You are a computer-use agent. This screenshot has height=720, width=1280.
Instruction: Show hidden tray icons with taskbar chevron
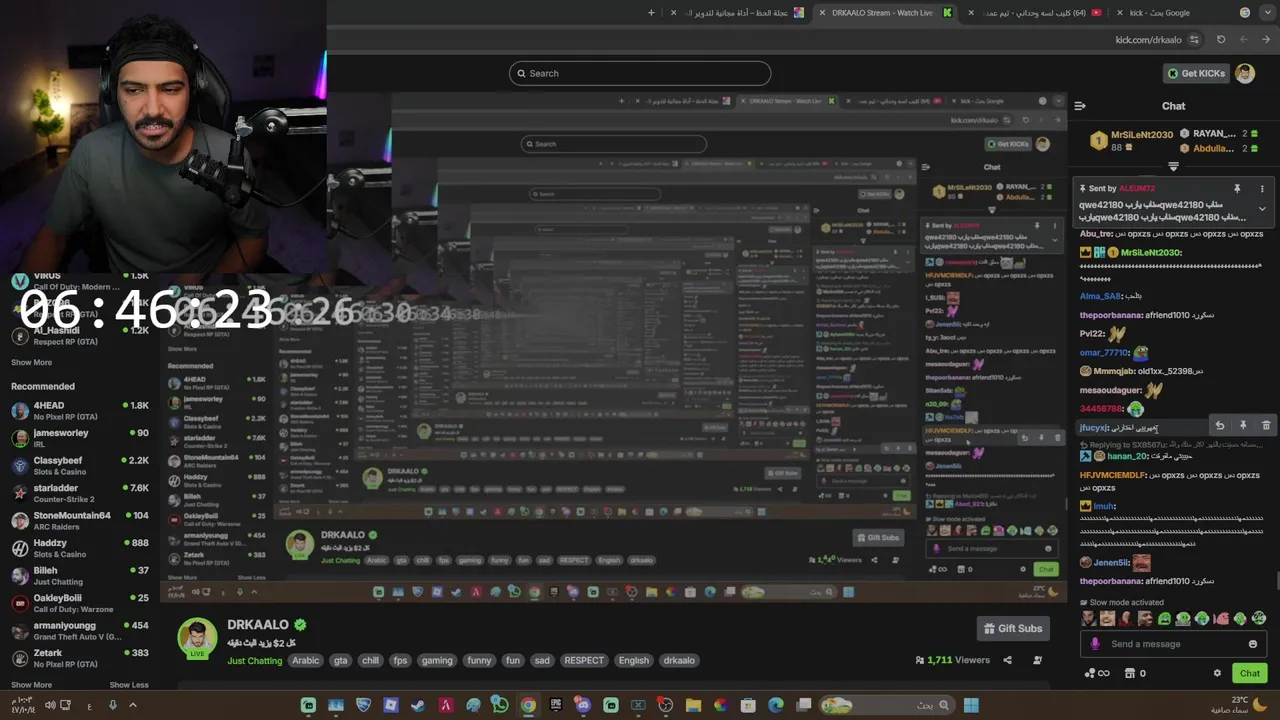point(132,705)
